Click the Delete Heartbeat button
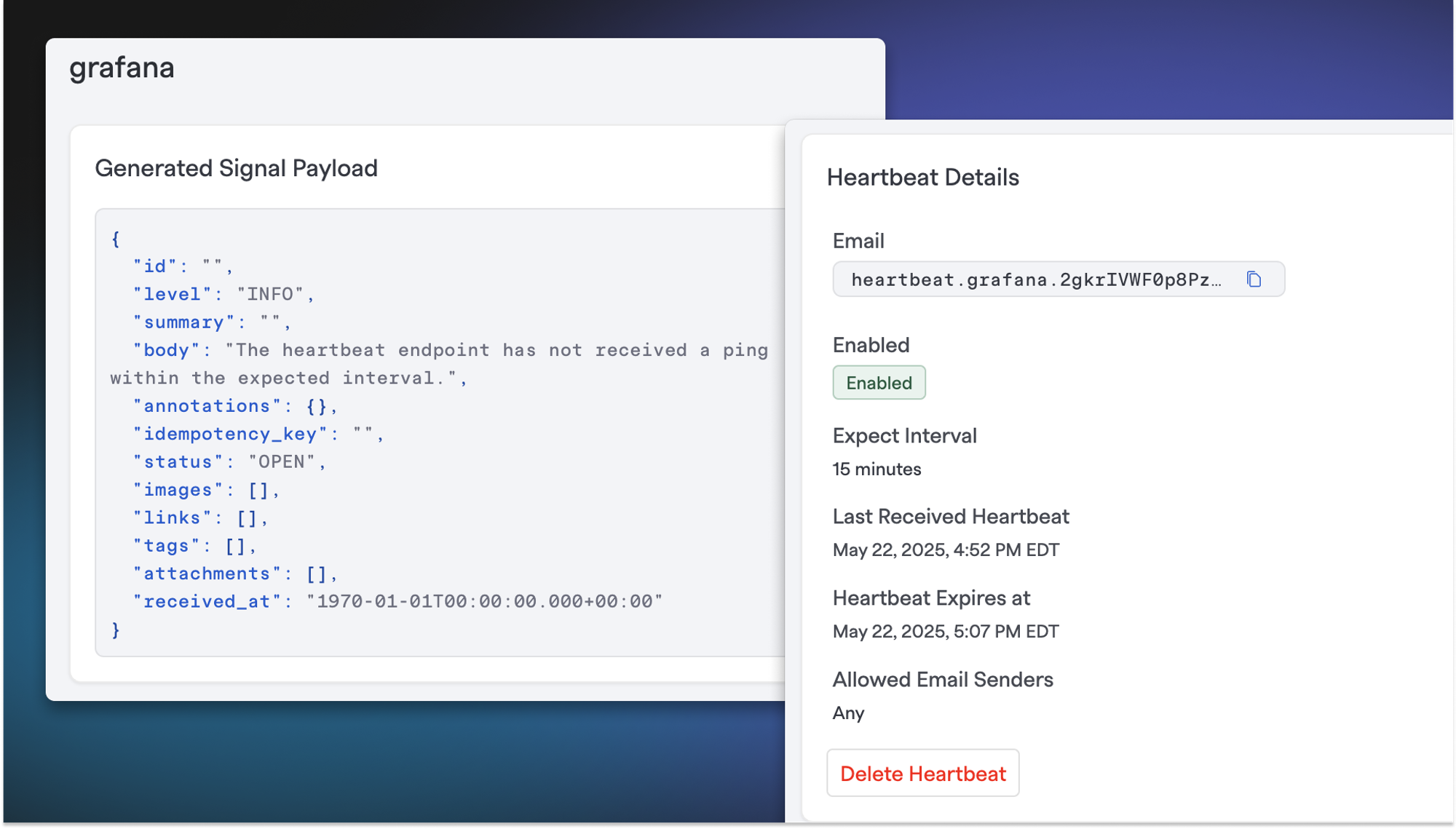Image resolution: width=1456 pixels, height=829 pixels. pos(922,773)
